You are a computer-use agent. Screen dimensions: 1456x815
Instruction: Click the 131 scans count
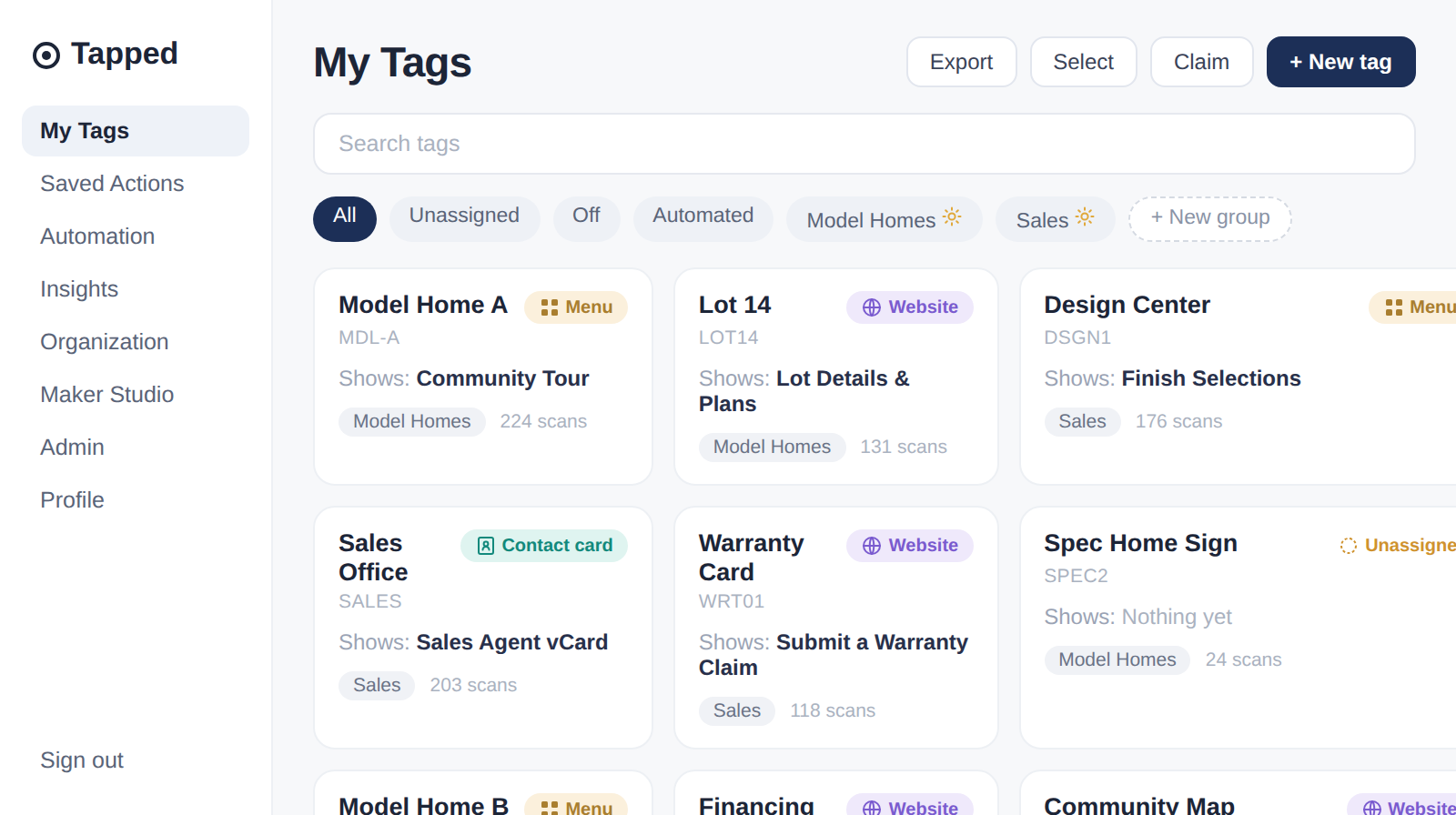pyautogui.click(x=904, y=447)
